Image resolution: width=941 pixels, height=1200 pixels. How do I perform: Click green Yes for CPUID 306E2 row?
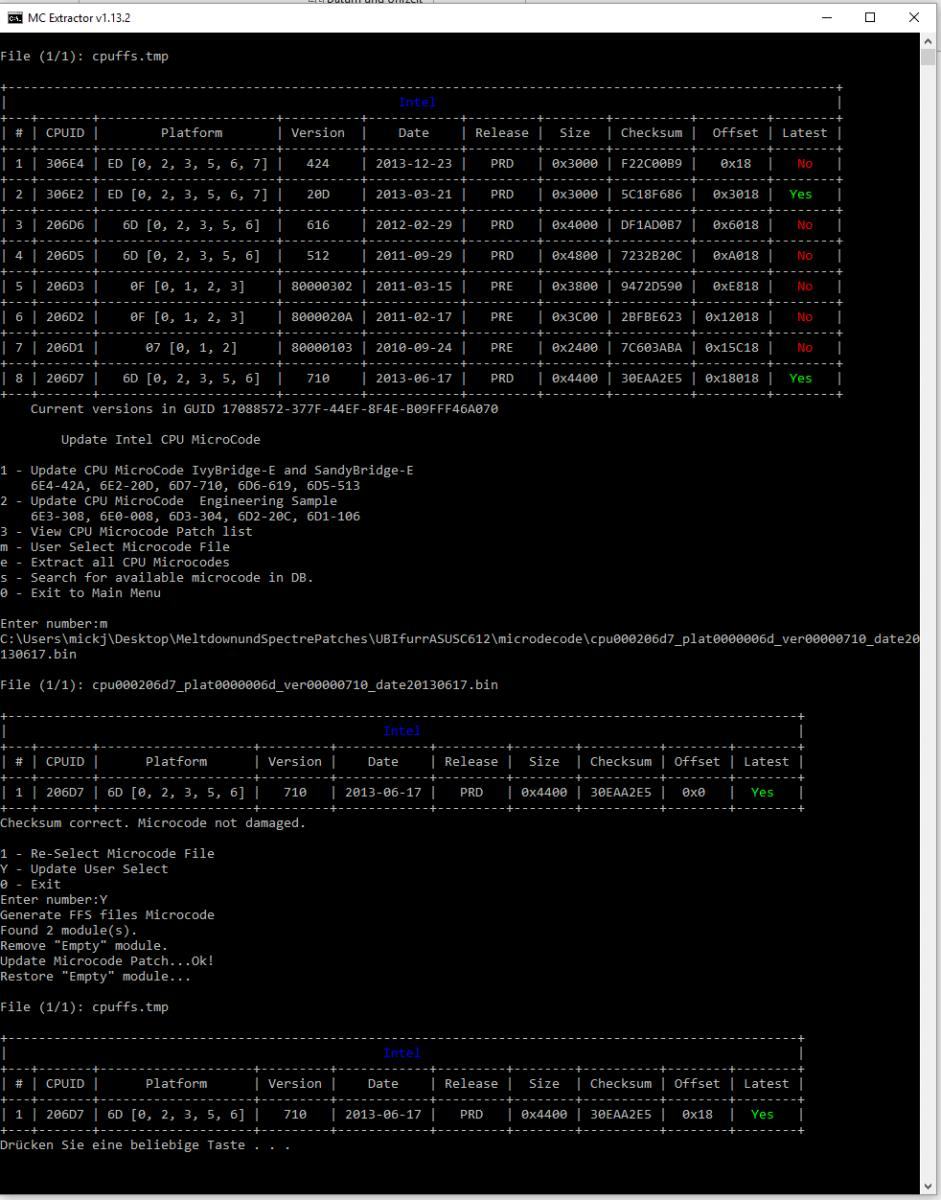801,194
